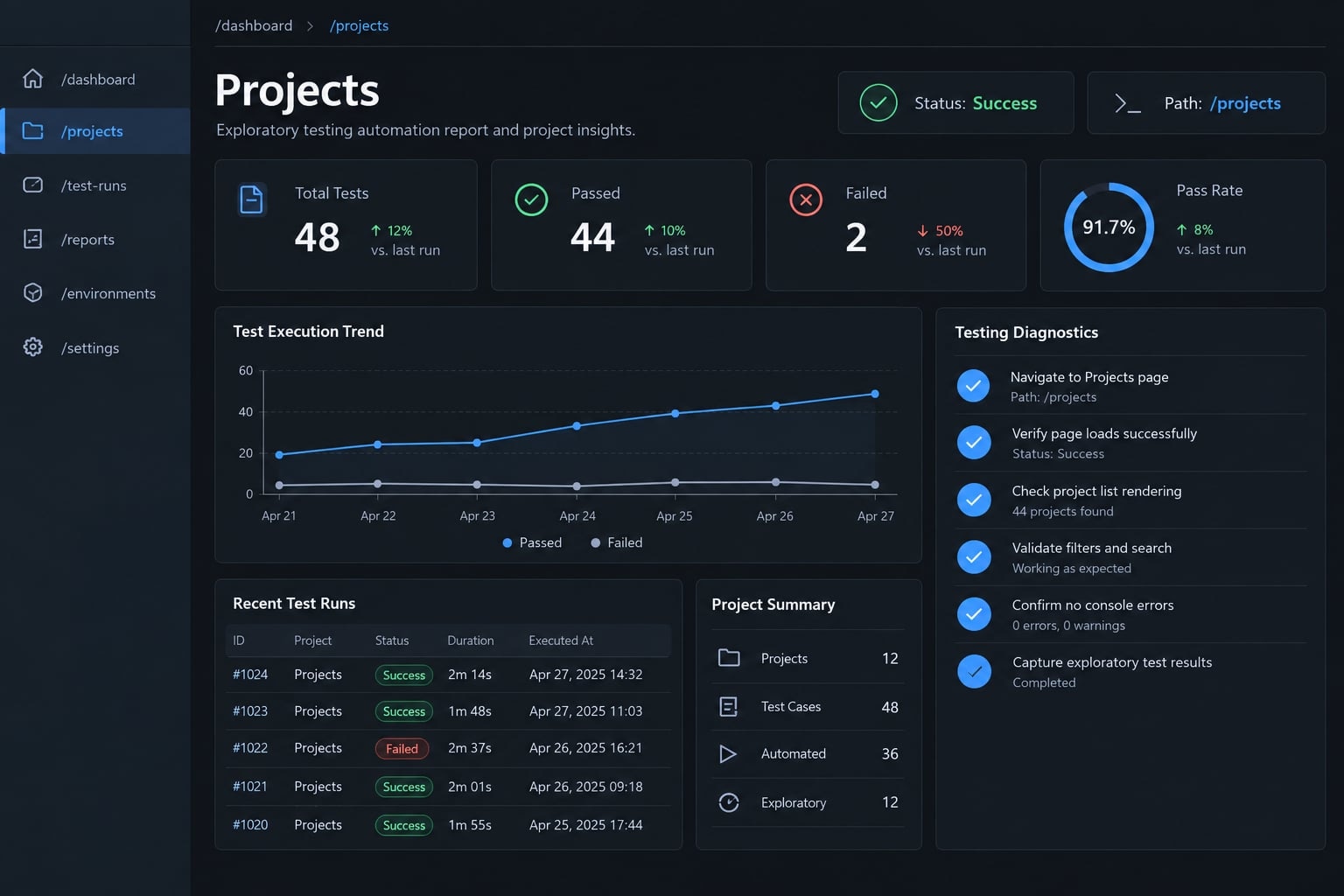Viewport: 1344px width, 896px height.
Task: Click the Apr 27 Passed data point
Action: click(875, 394)
